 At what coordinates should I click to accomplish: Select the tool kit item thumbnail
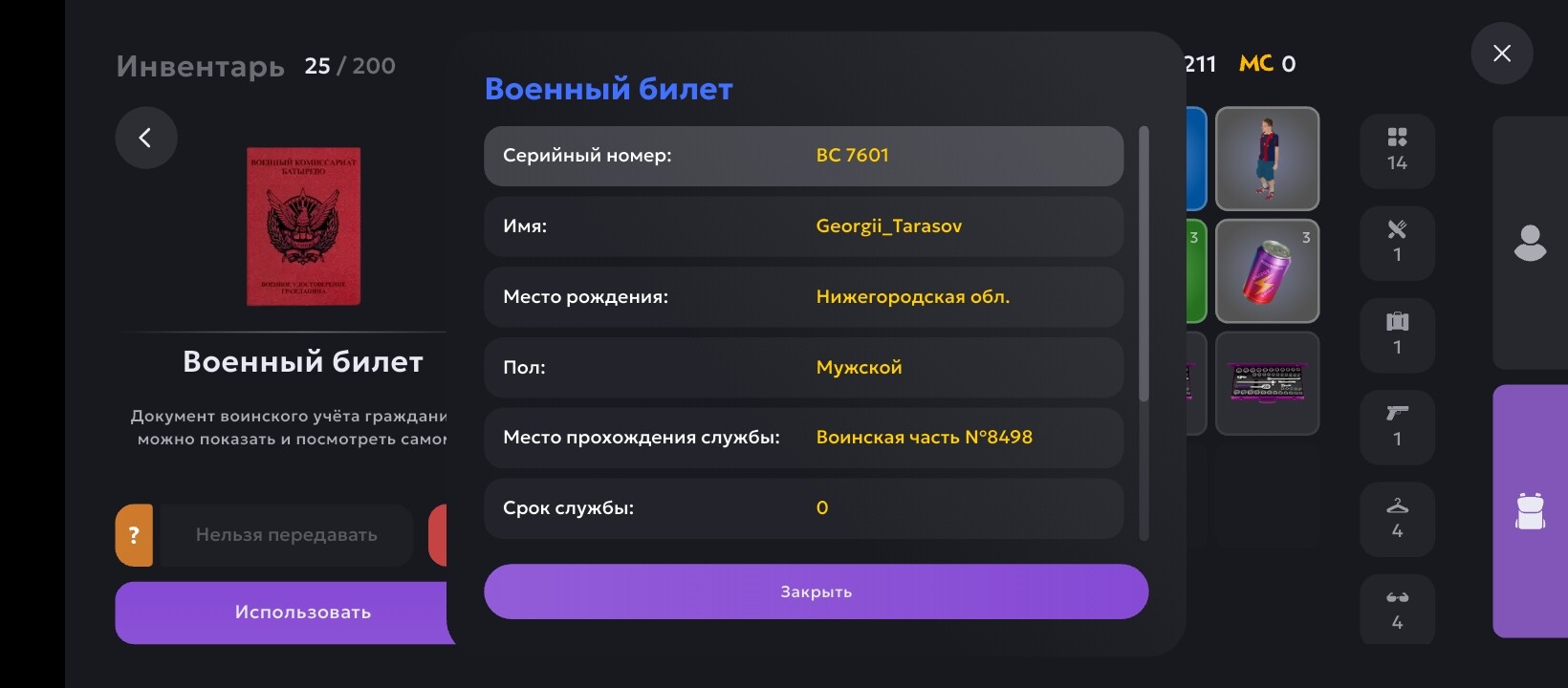tap(1267, 383)
